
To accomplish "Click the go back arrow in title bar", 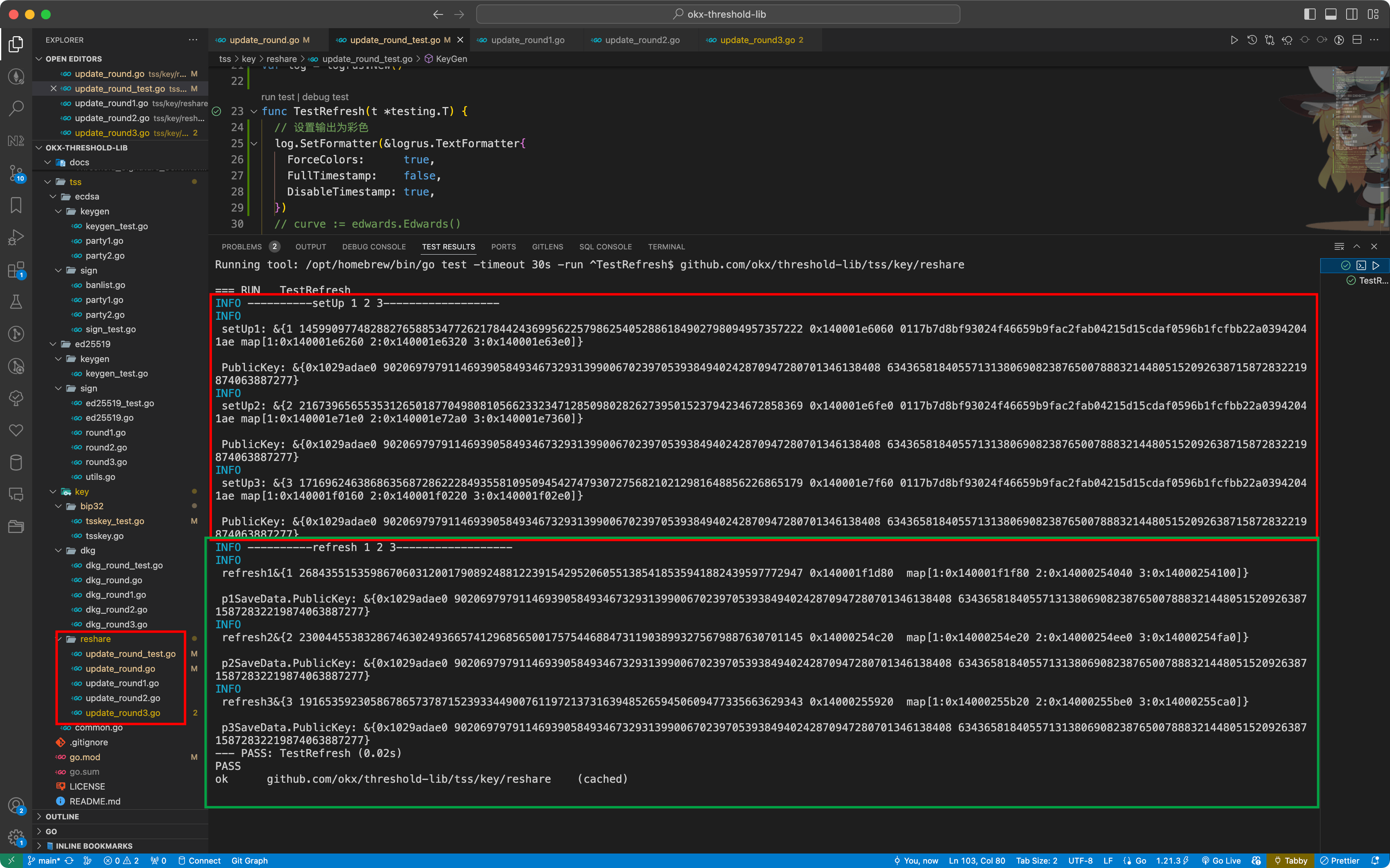I will (438, 14).
